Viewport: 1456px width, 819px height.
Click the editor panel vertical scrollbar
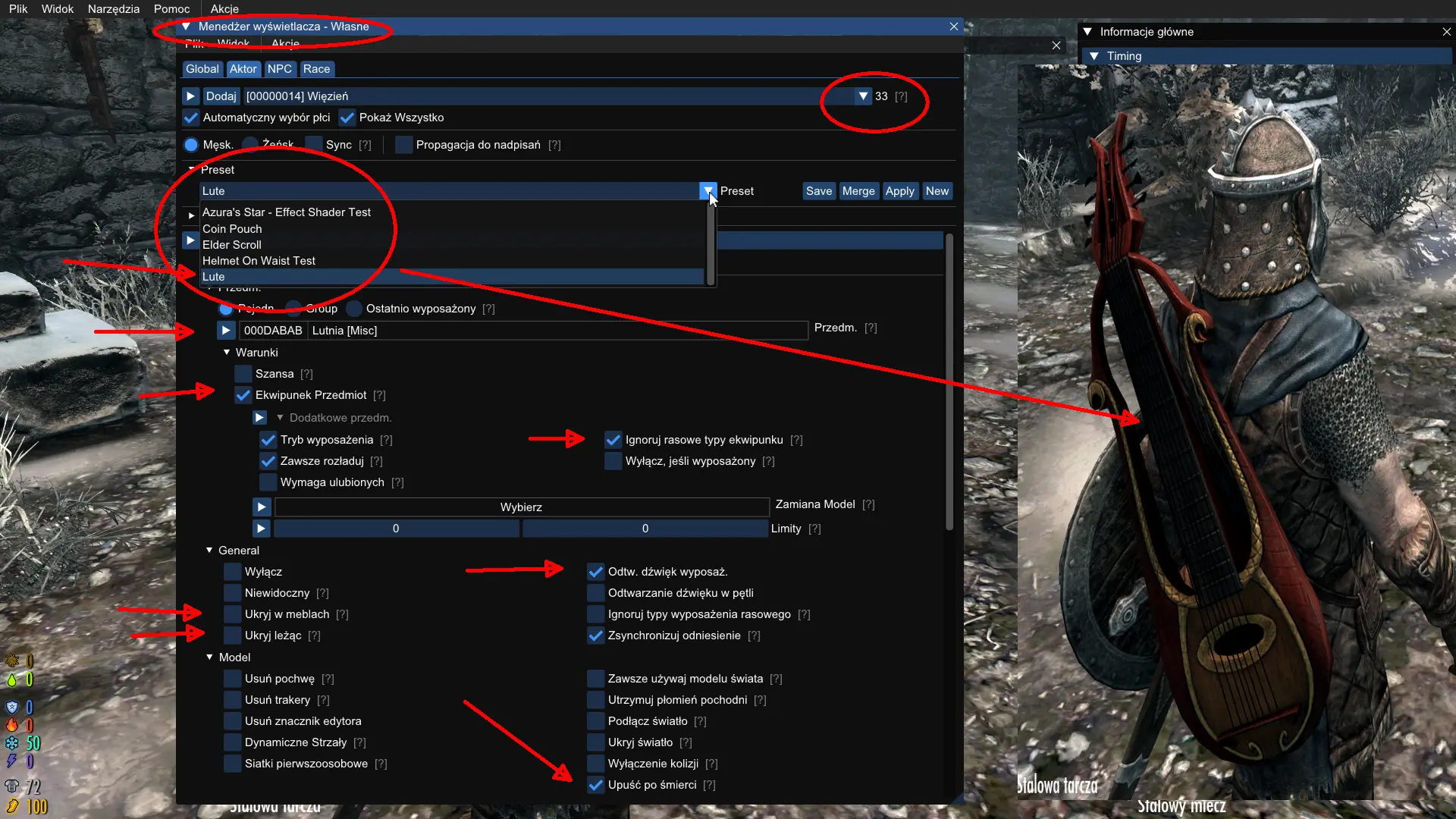pyautogui.click(x=949, y=382)
